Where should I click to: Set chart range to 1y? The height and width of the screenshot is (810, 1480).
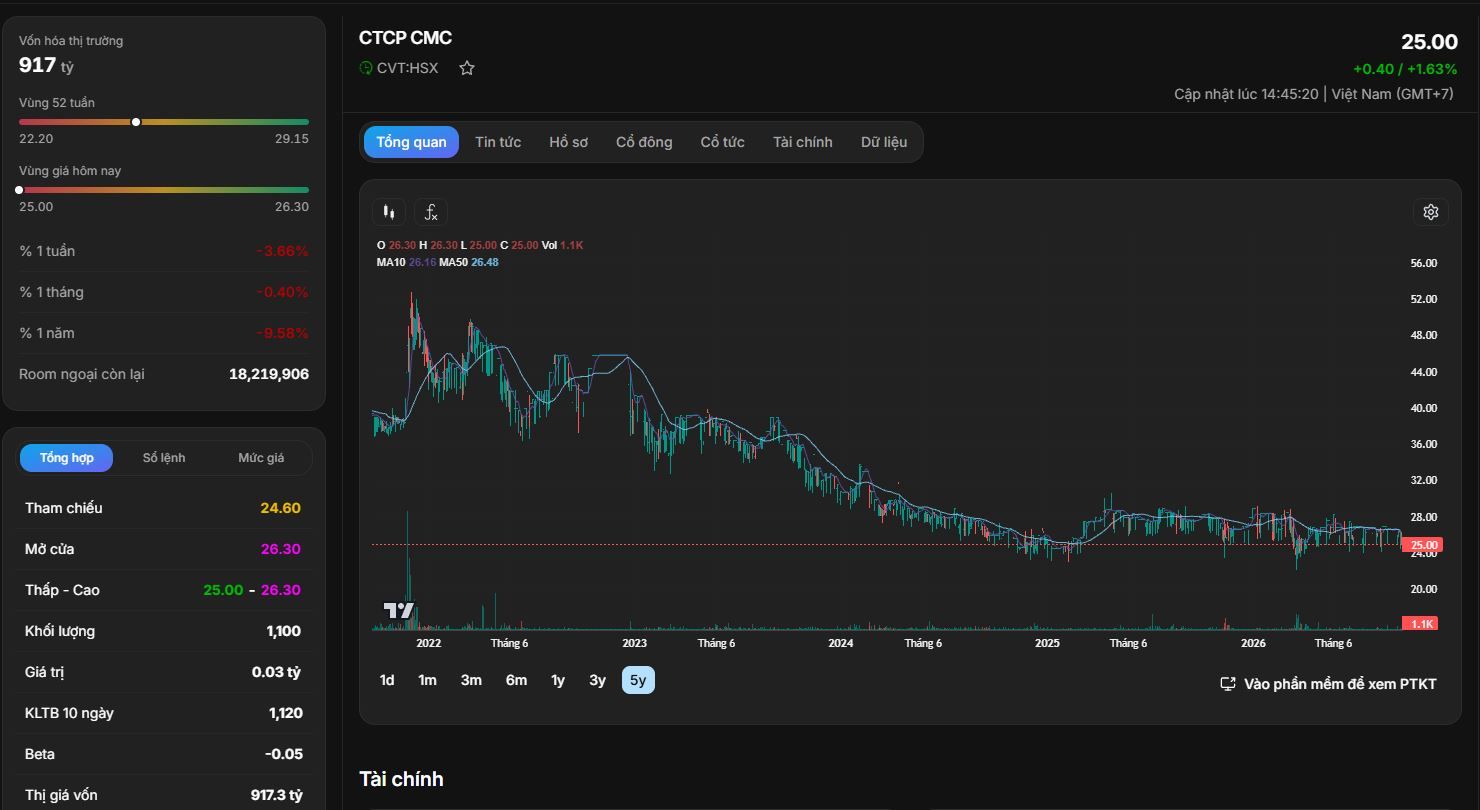click(x=558, y=680)
